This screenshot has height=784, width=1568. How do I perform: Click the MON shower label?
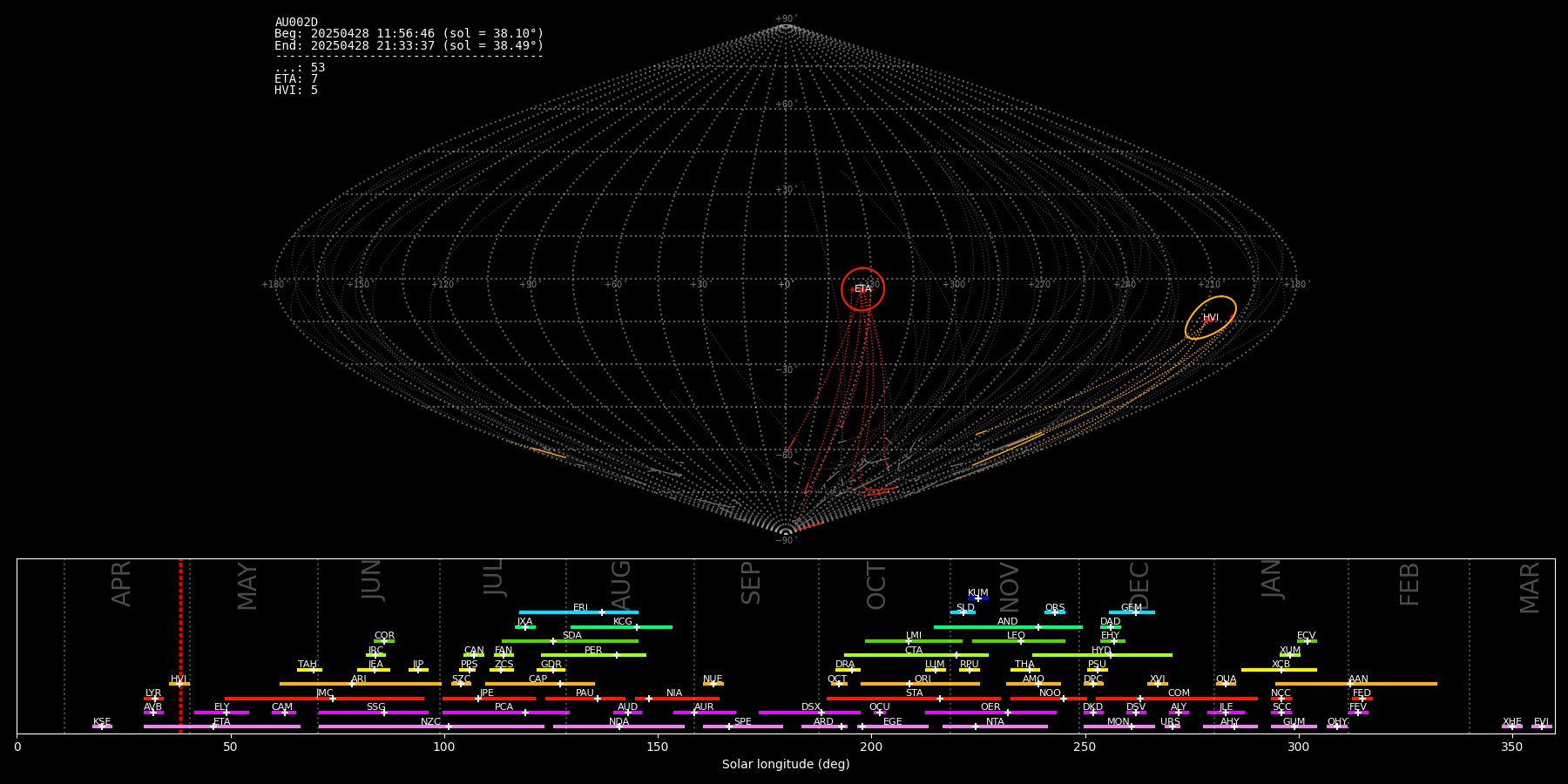(1119, 722)
